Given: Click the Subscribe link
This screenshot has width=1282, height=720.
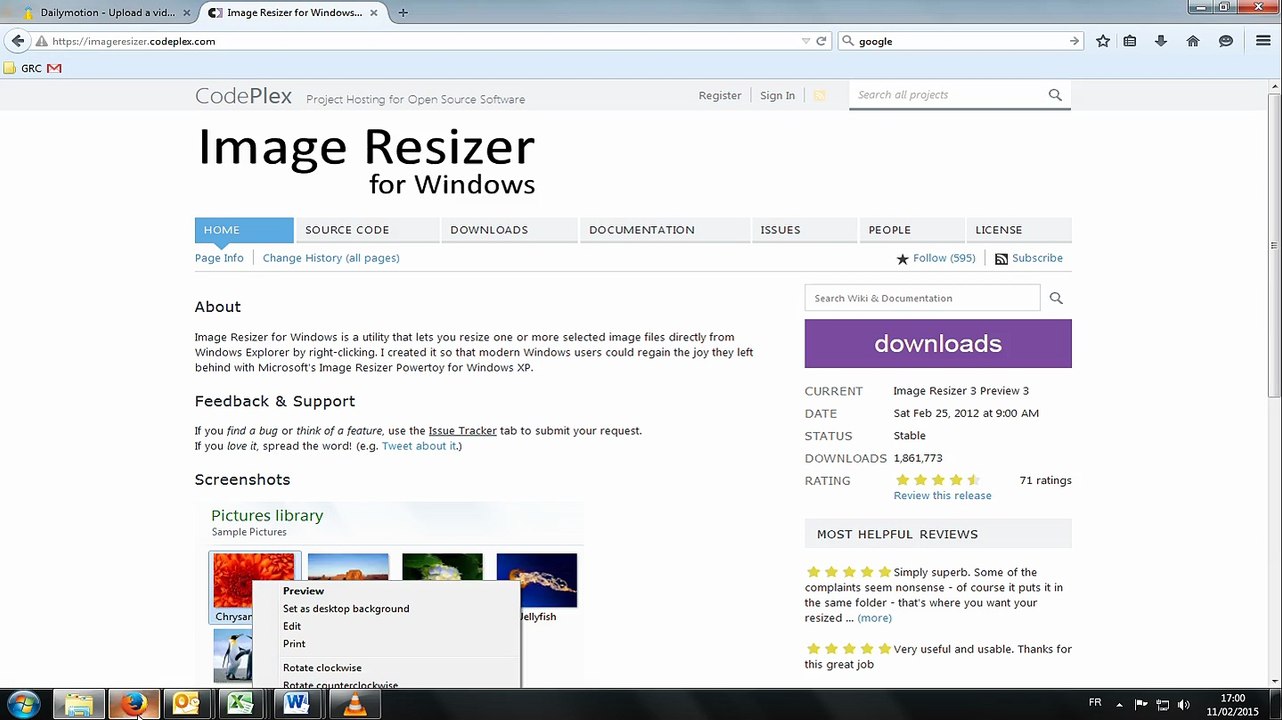Looking at the screenshot, I should pos(1037,258).
